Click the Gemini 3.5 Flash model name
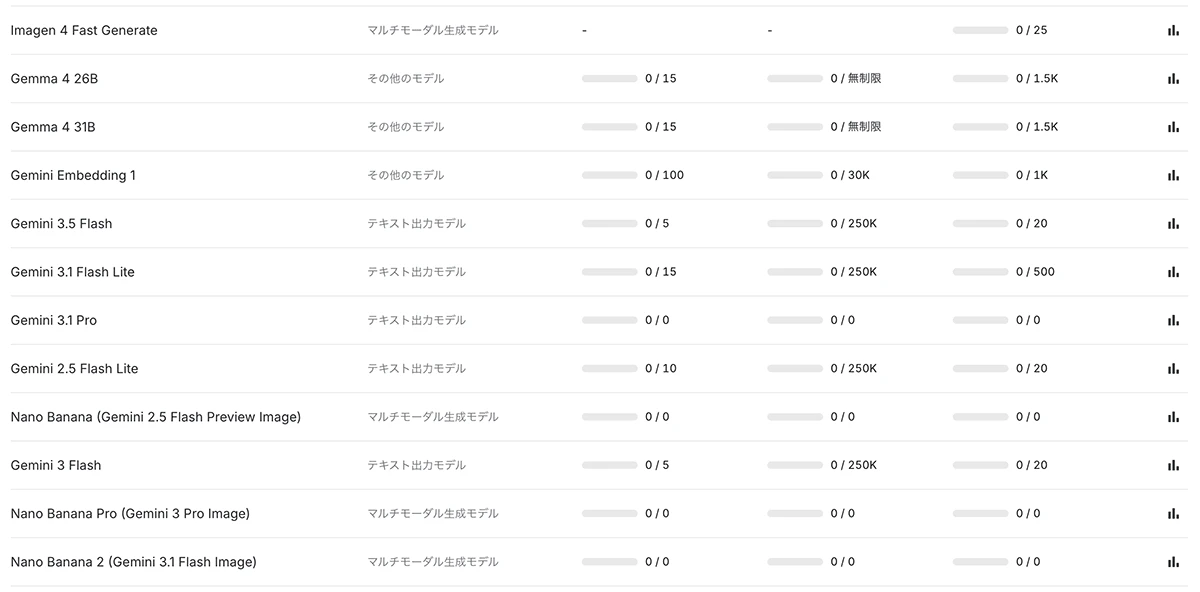 (61, 223)
